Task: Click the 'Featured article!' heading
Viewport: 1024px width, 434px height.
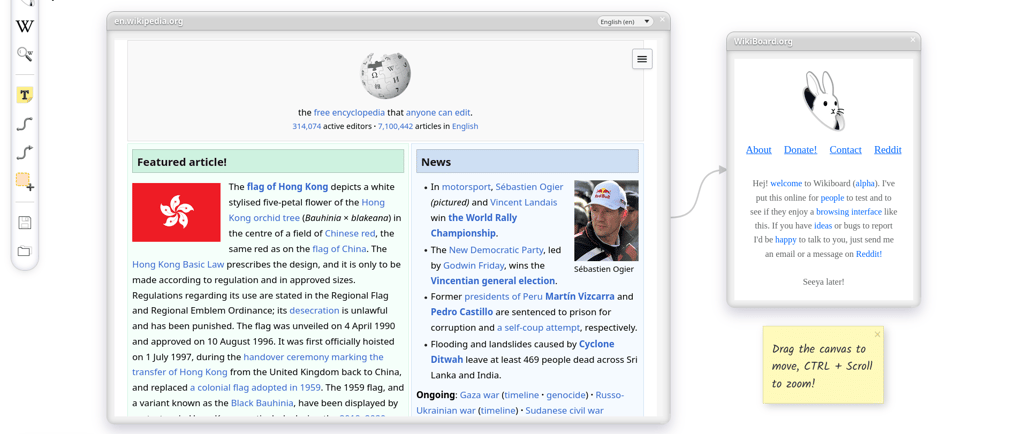Action: click(182, 162)
